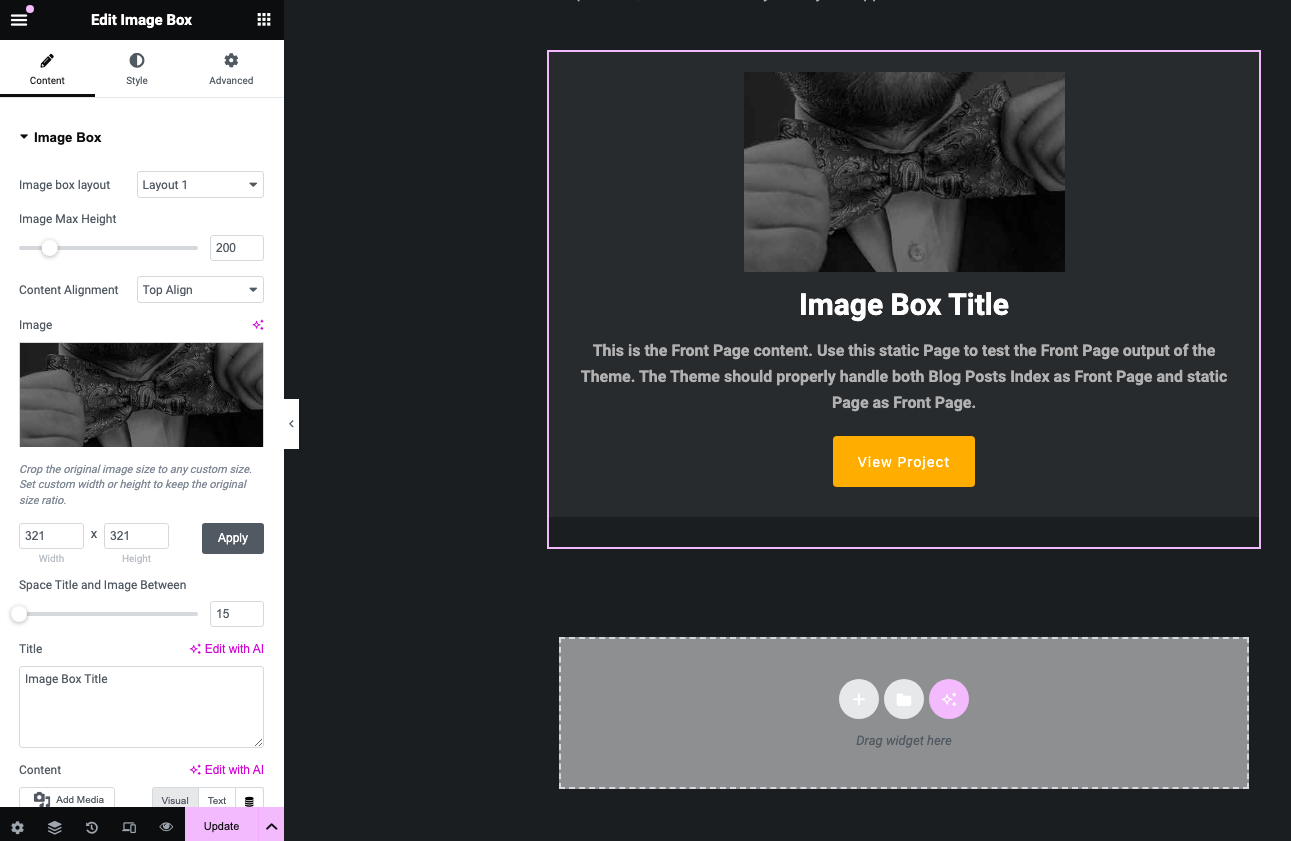Screen dimensions: 1291x841
Task: Open the Navigator layers icon
Action: coord(55,827)
